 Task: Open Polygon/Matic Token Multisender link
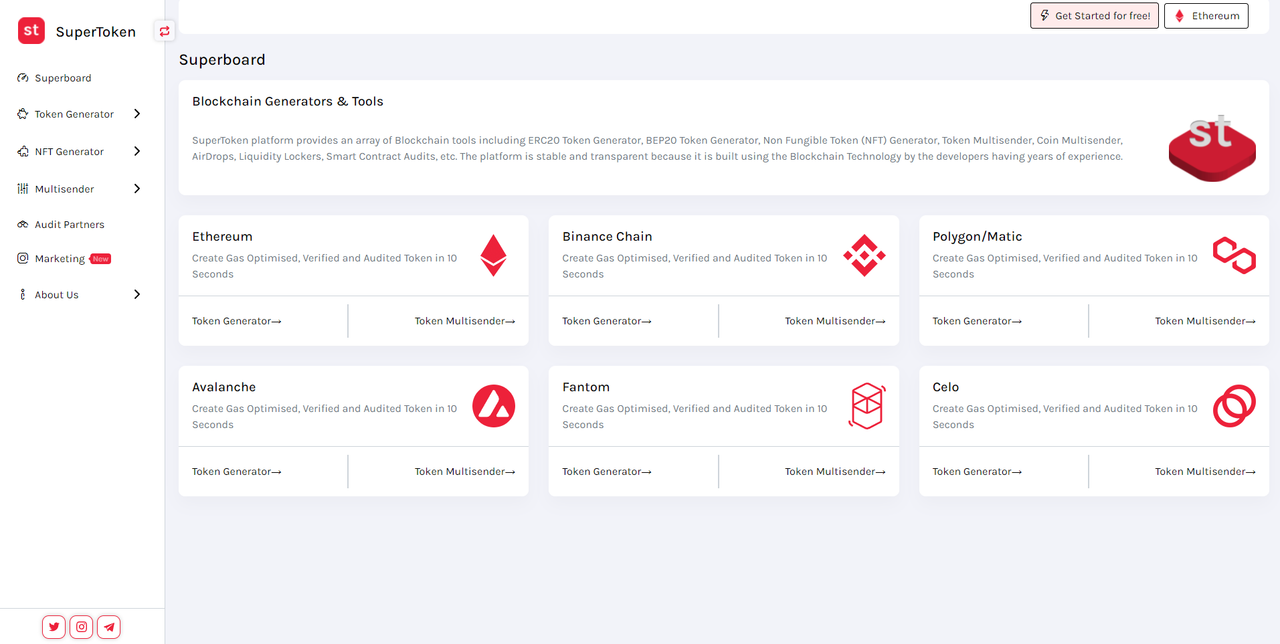[1205, 321]
